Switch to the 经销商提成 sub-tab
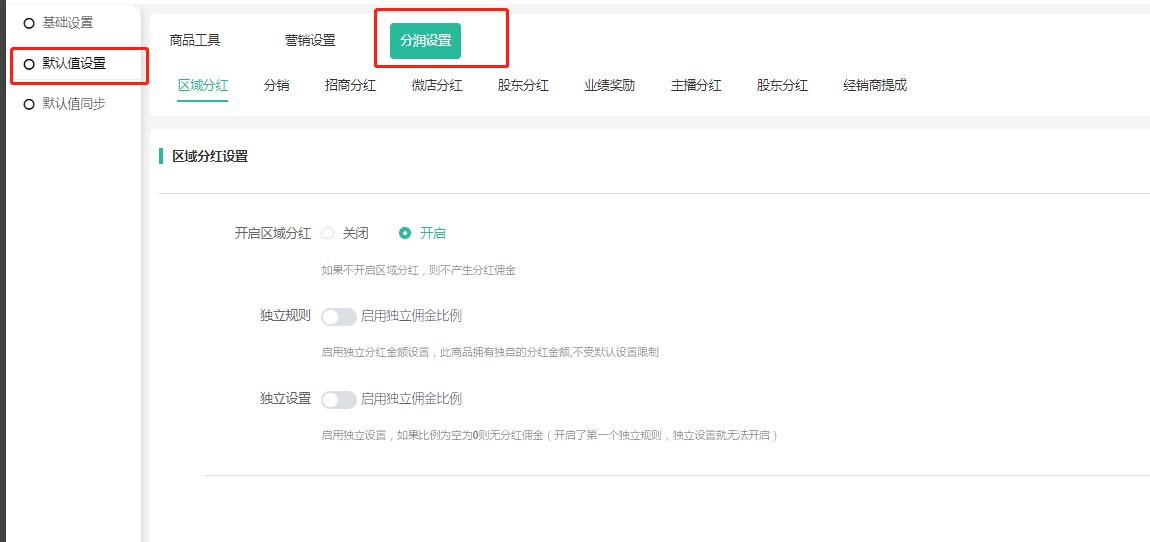 pos(875,86)
